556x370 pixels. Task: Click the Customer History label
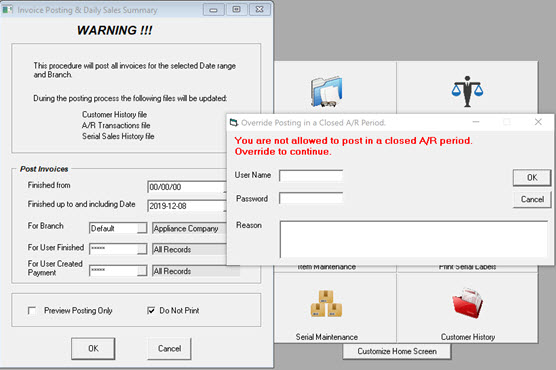coord(468,337)
